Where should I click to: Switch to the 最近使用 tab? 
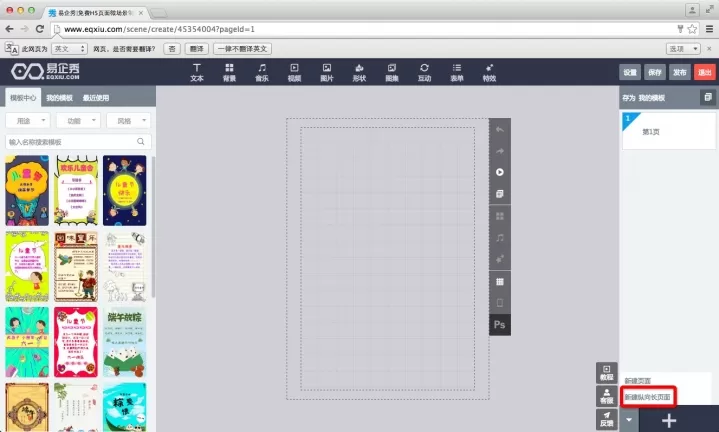[x=96, y=98]
